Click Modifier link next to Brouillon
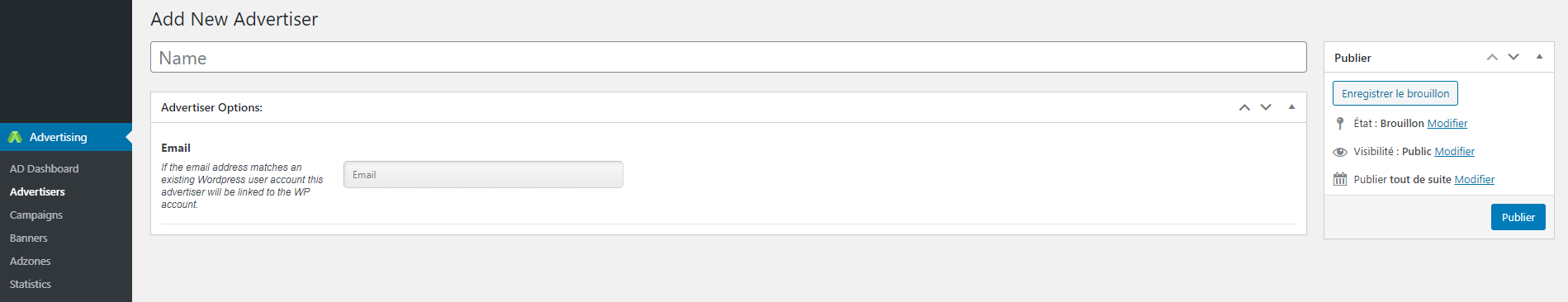This screenshot has width=1568, height=302. (1447, 124)
